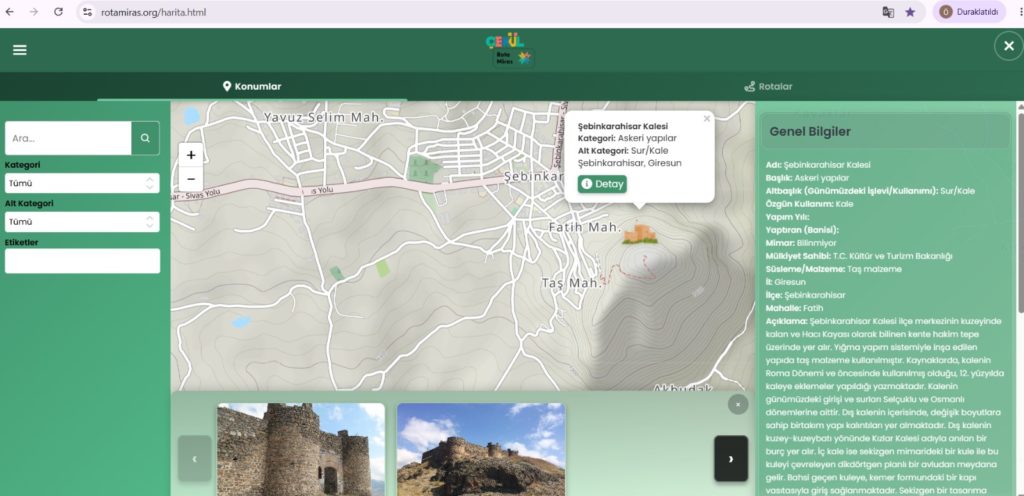Open the Kategori dropdown

pos(82,183)
